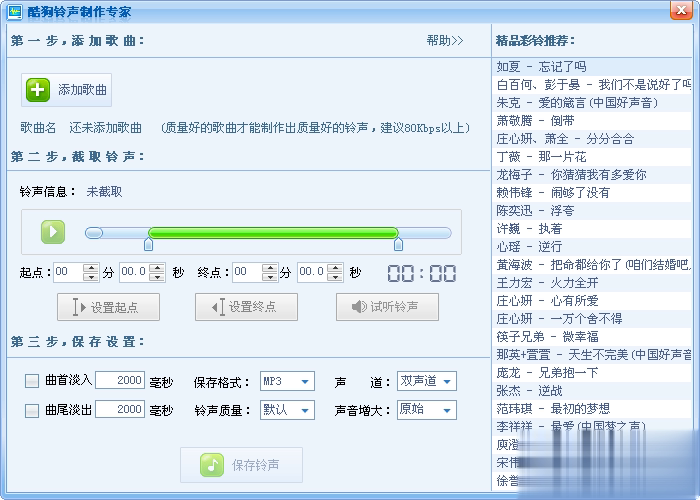Select 萧敬腾 - 倒带 in the list
This screenshot has height=500, width=700.
(x=592, y=121)
